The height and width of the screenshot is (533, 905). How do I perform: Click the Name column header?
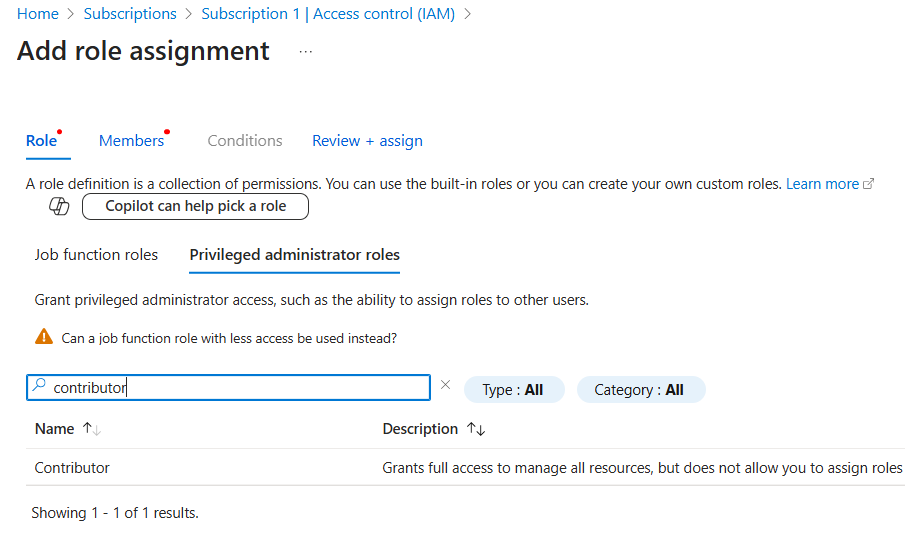coord(54,429)
